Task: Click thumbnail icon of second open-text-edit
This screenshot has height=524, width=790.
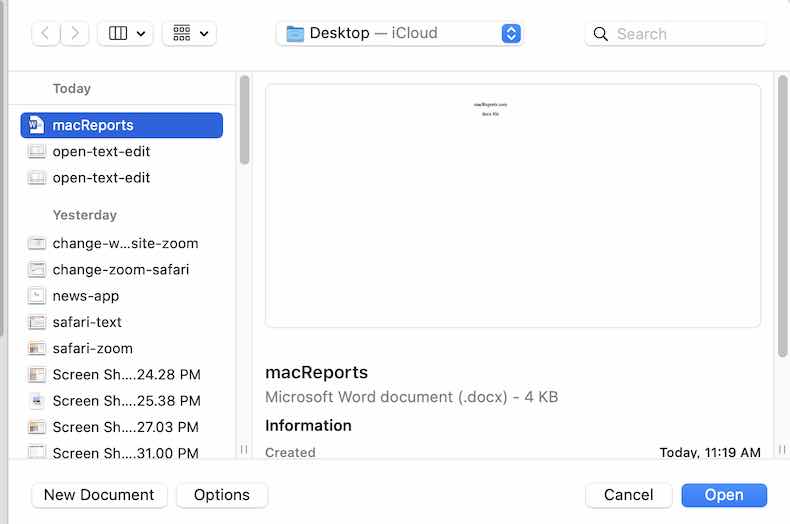Action: 36,177
